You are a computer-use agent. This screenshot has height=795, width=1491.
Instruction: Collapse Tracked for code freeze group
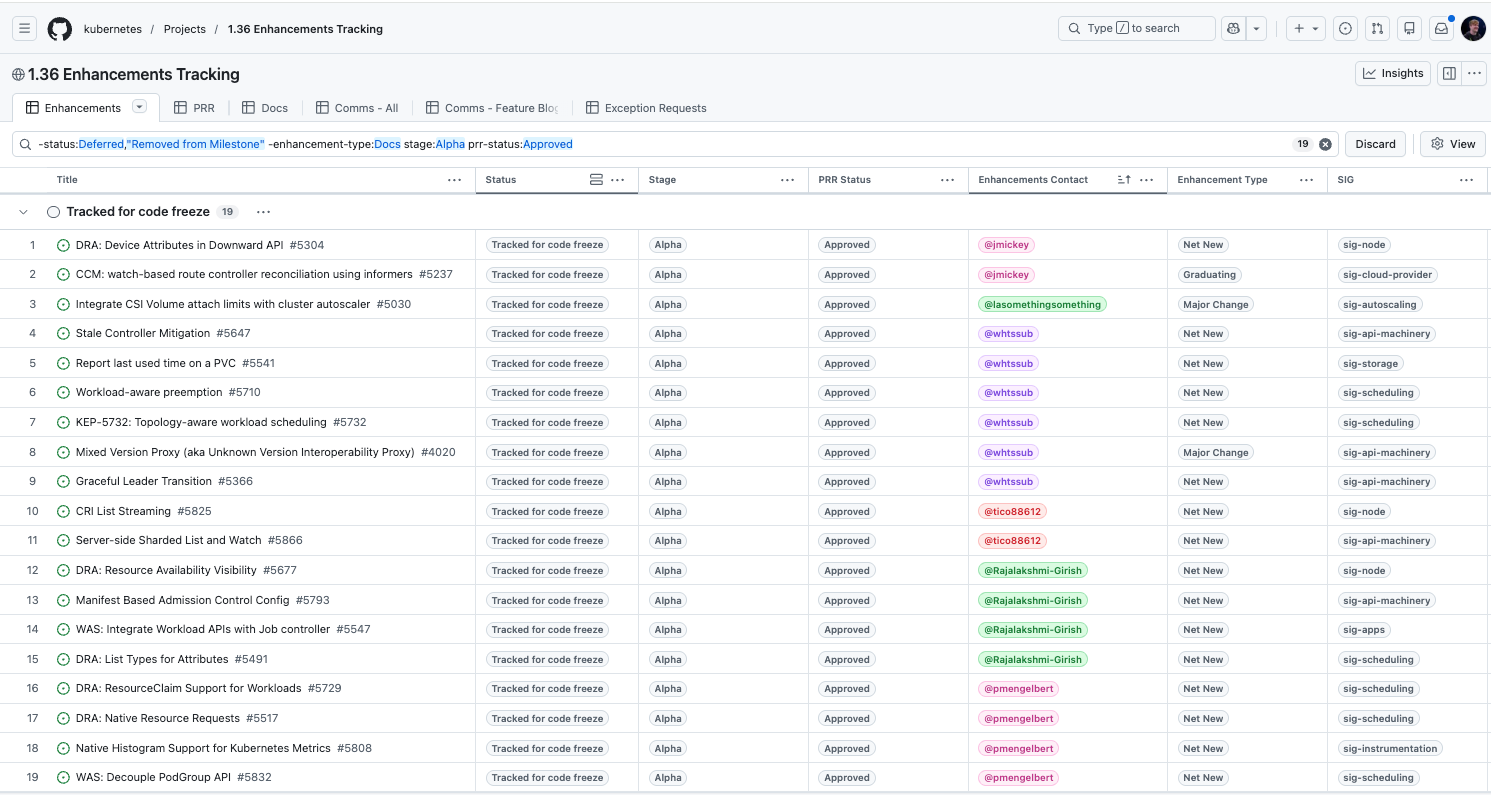click(24, 212)
